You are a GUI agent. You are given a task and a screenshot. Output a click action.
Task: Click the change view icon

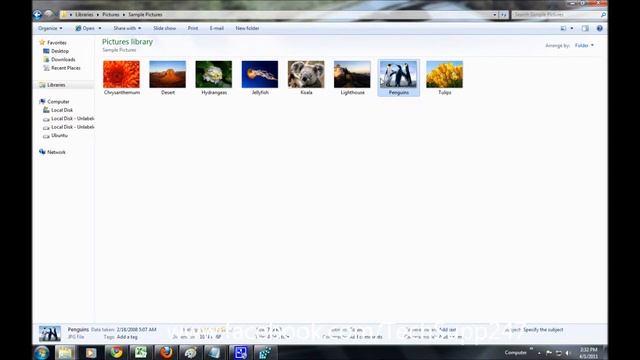[x=563, y=28]
